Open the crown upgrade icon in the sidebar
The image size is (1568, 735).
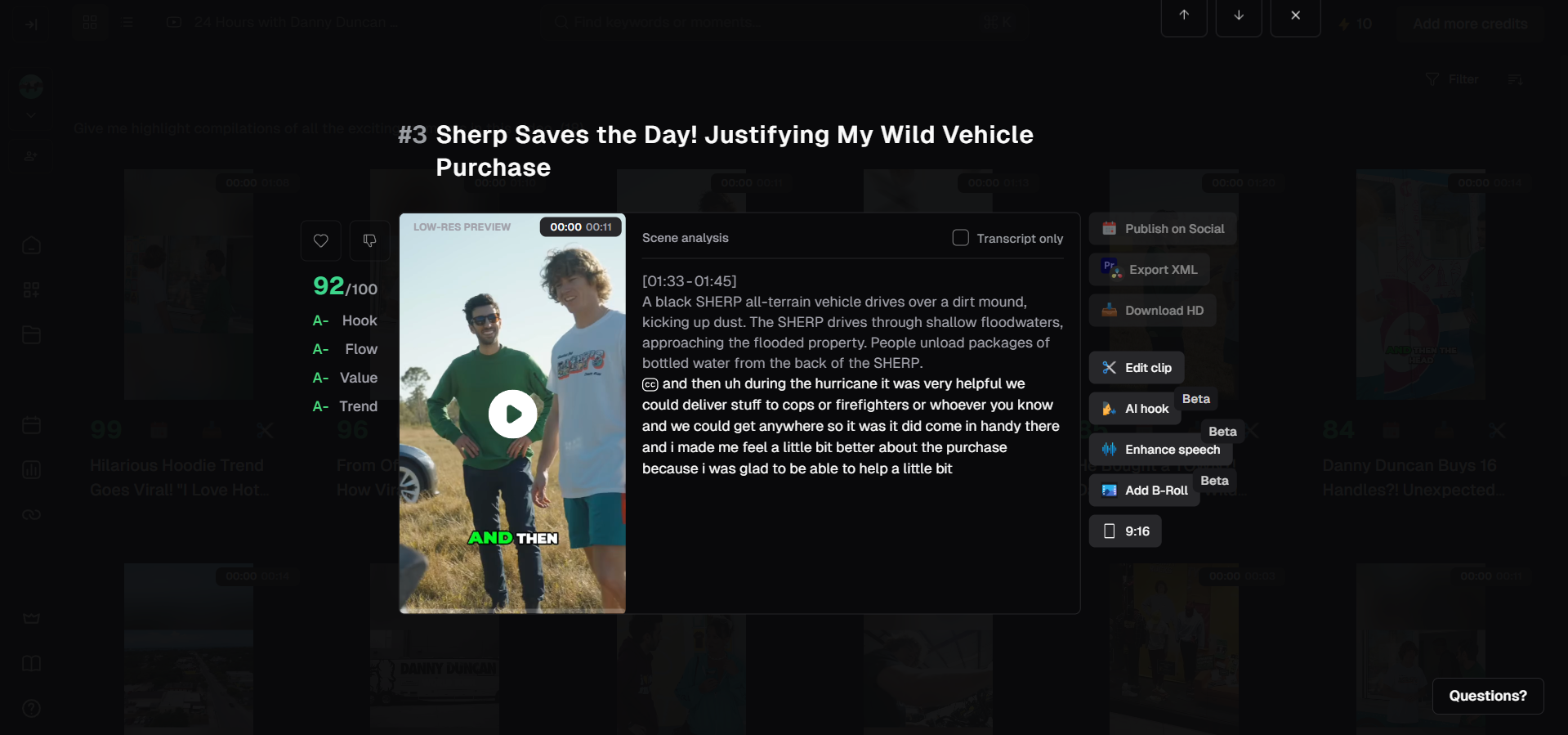click(x=31, y=618)
